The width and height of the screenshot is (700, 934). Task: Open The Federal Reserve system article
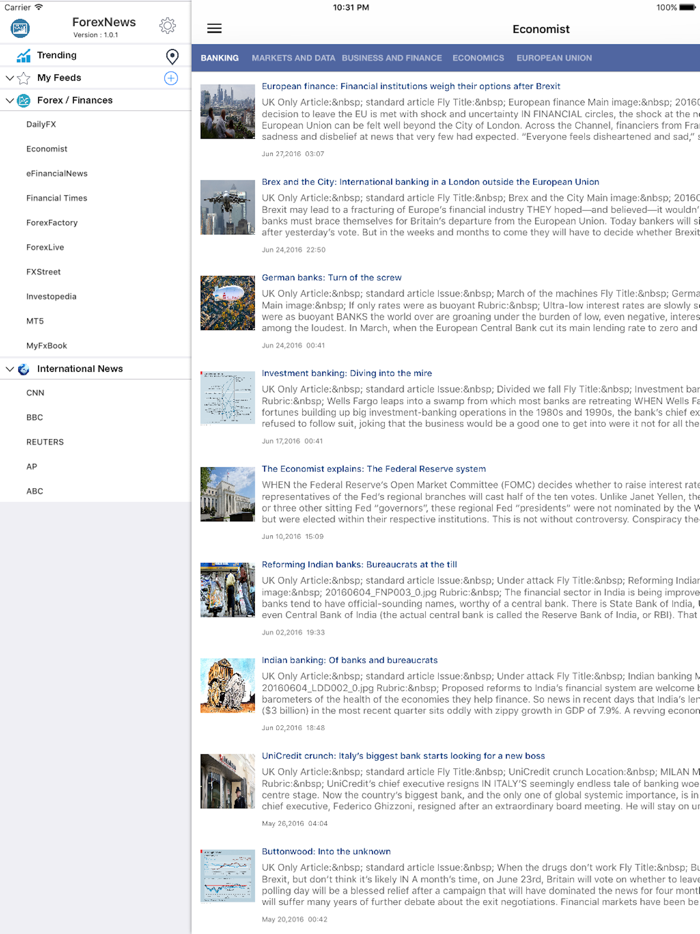click(x=374, y=469)
